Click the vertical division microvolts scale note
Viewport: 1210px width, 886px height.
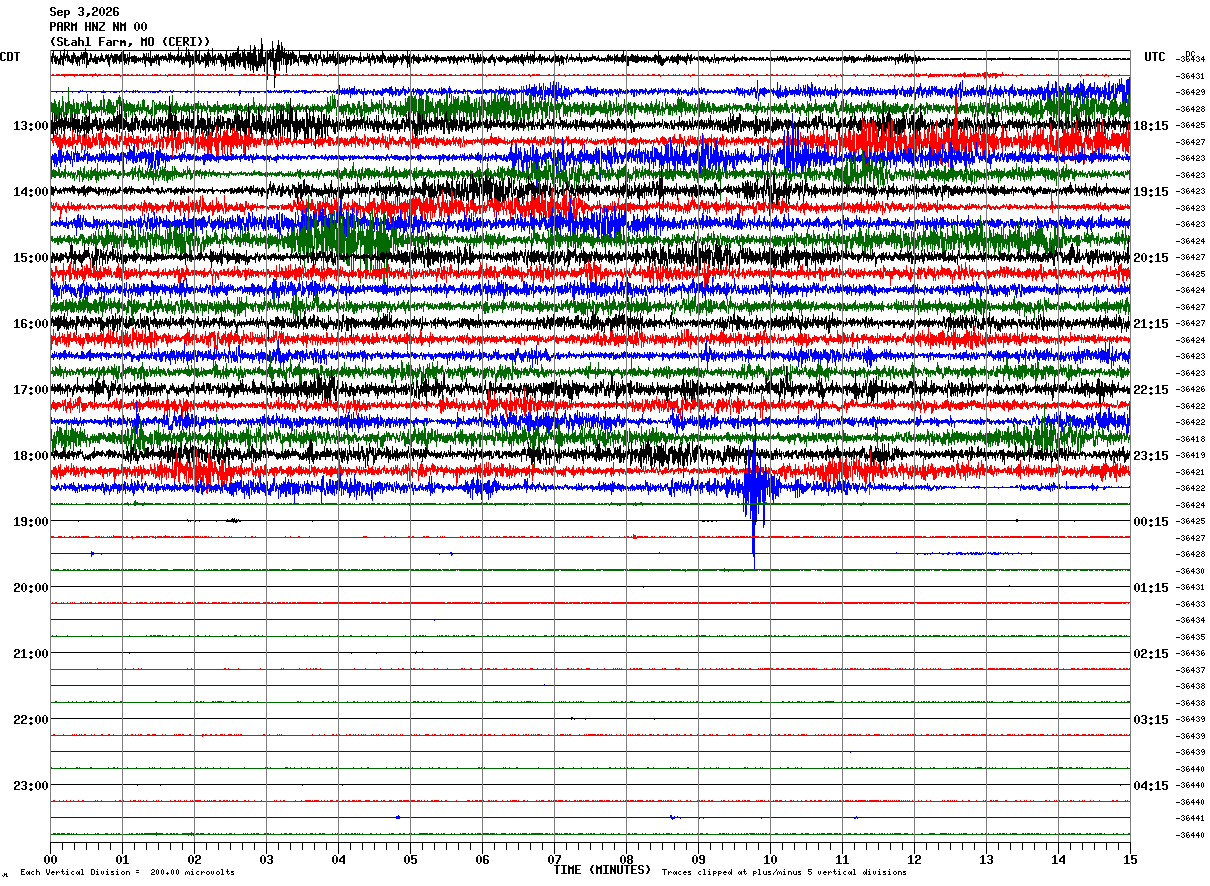(127, 873)
